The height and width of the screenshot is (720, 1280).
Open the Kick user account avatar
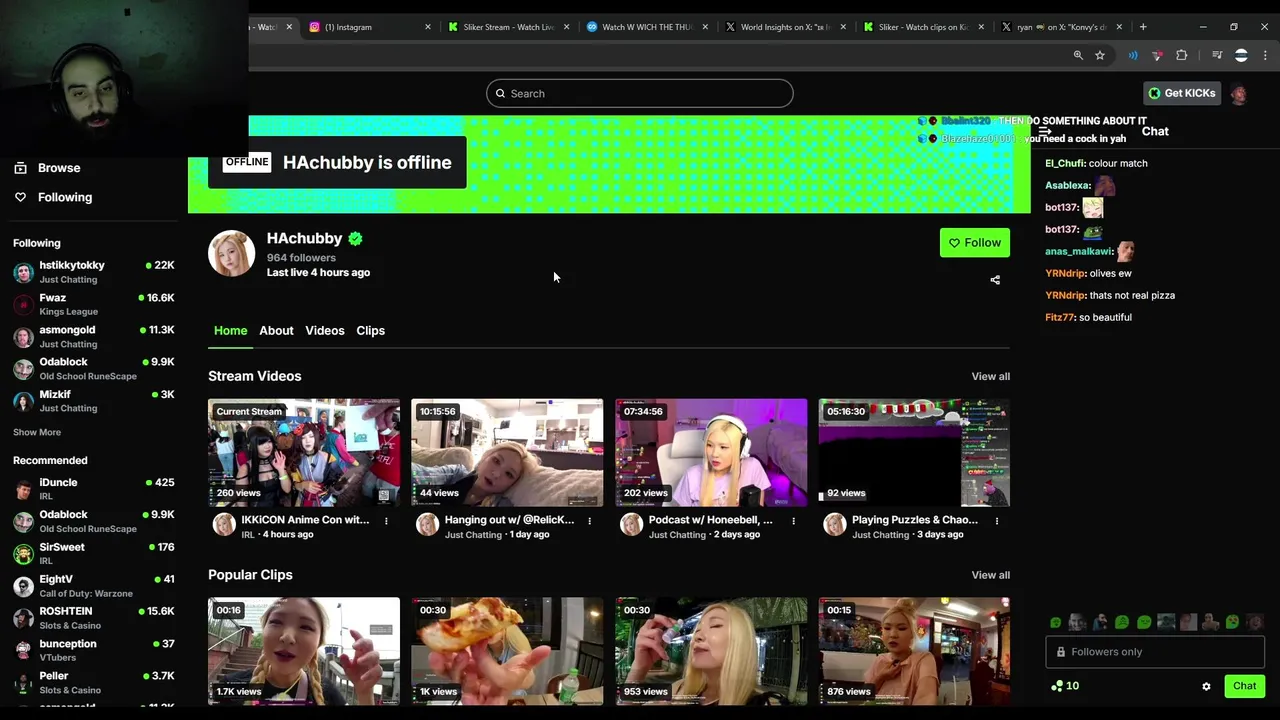point(1239,94)
